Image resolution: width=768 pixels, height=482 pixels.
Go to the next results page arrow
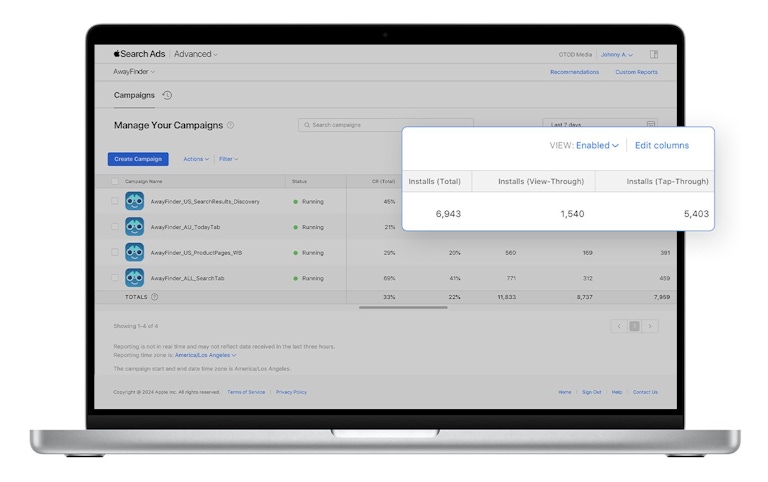pos(650,326)
